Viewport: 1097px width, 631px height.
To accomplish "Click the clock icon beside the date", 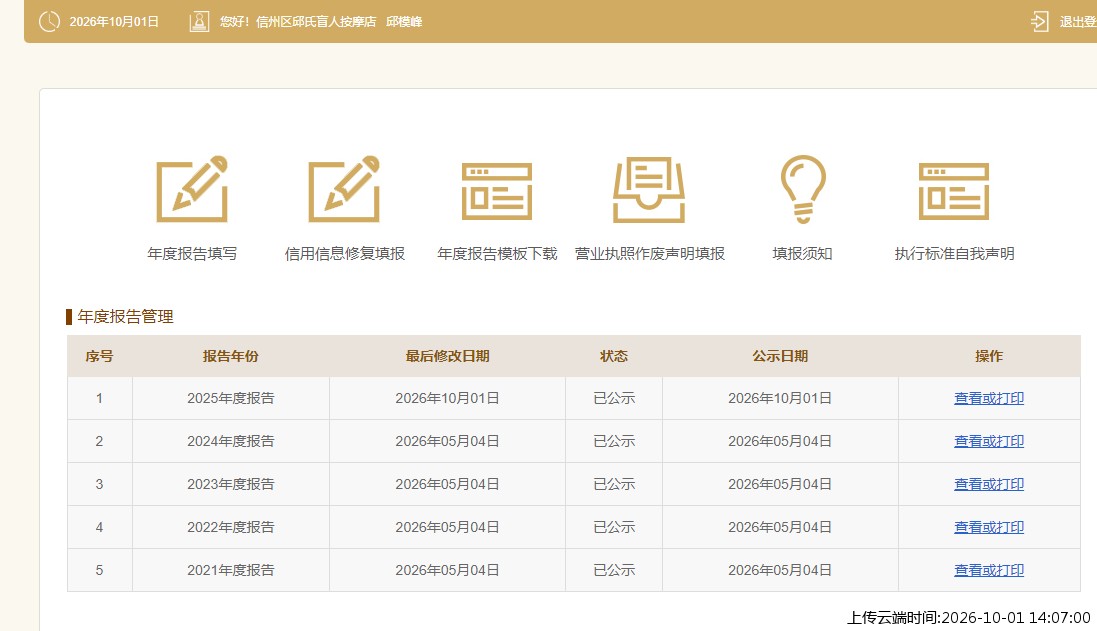I will click(49, 22).
